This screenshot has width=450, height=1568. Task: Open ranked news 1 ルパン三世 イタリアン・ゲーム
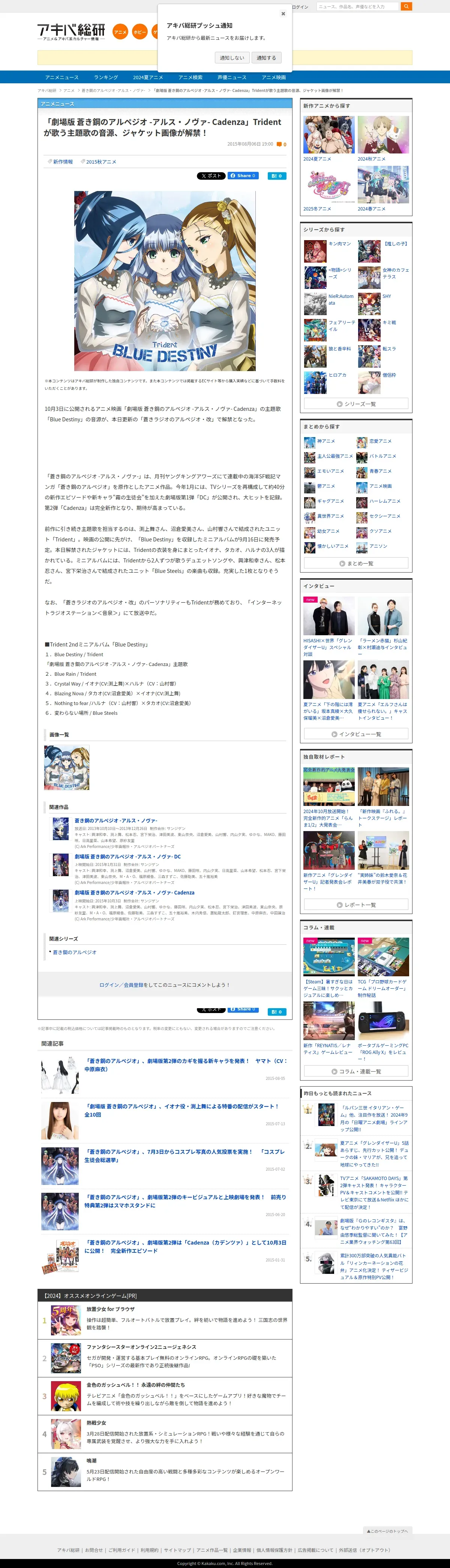[x=374, y=1118]
